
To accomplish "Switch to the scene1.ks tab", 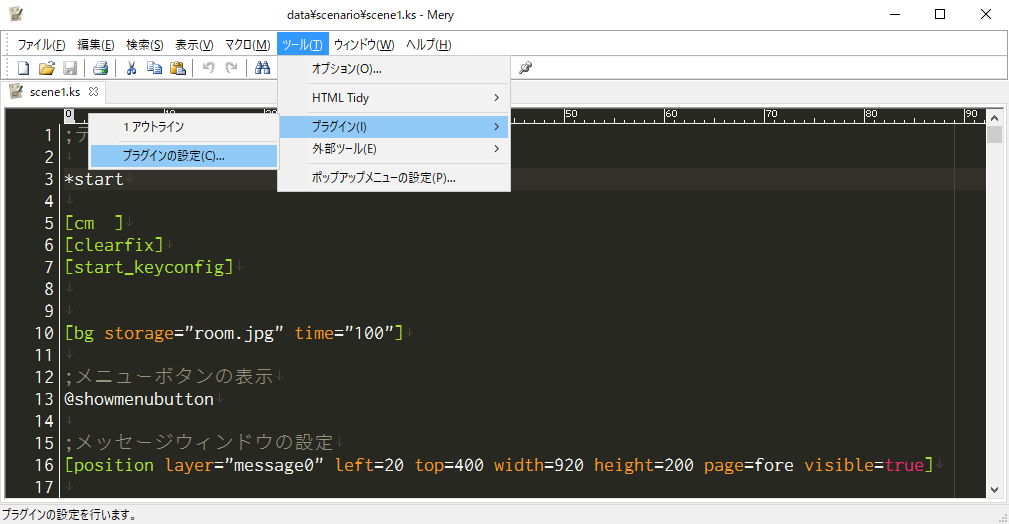I will (55, 92).
